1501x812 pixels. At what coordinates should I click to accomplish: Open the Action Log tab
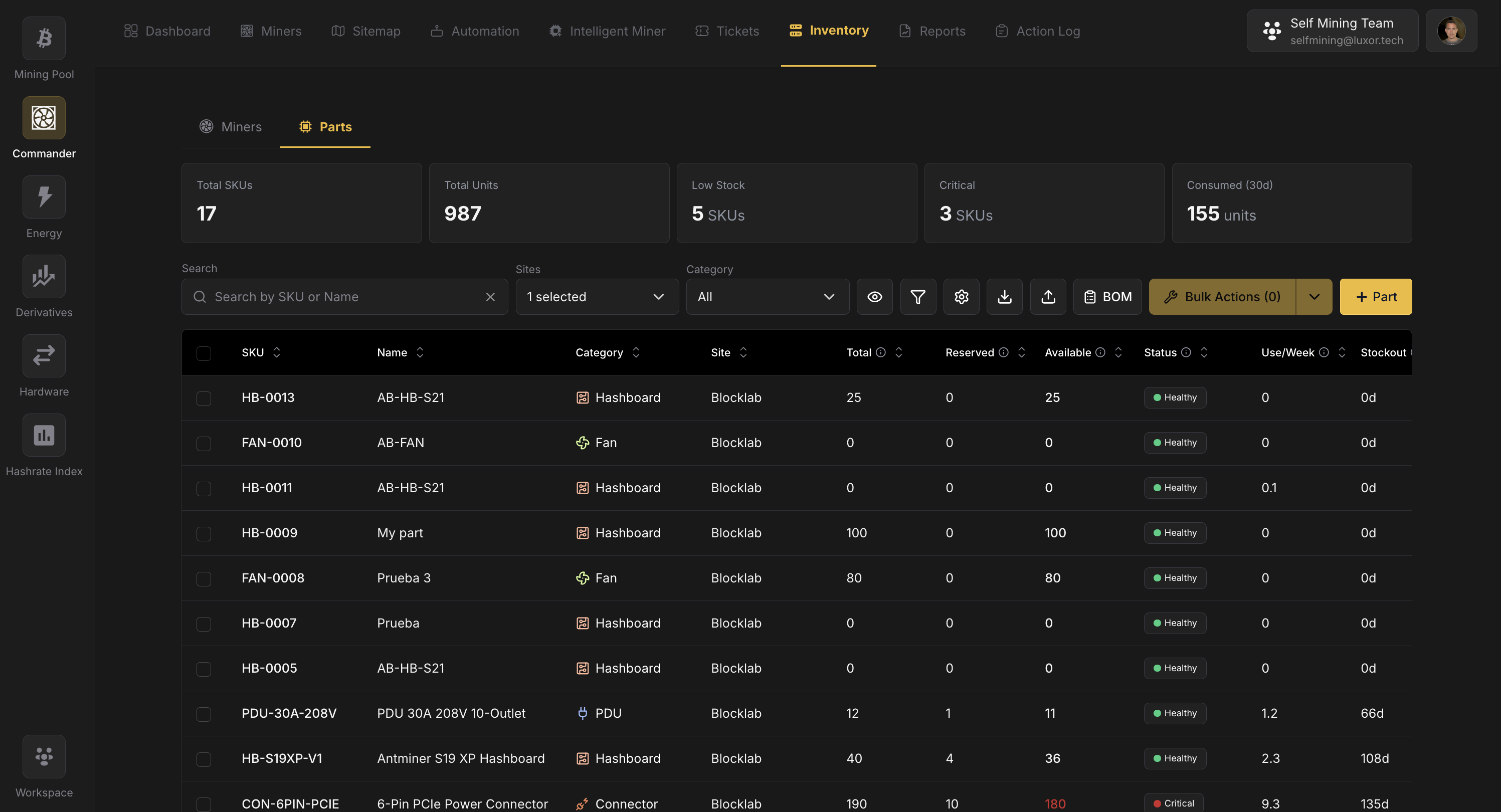point(1038,31)
